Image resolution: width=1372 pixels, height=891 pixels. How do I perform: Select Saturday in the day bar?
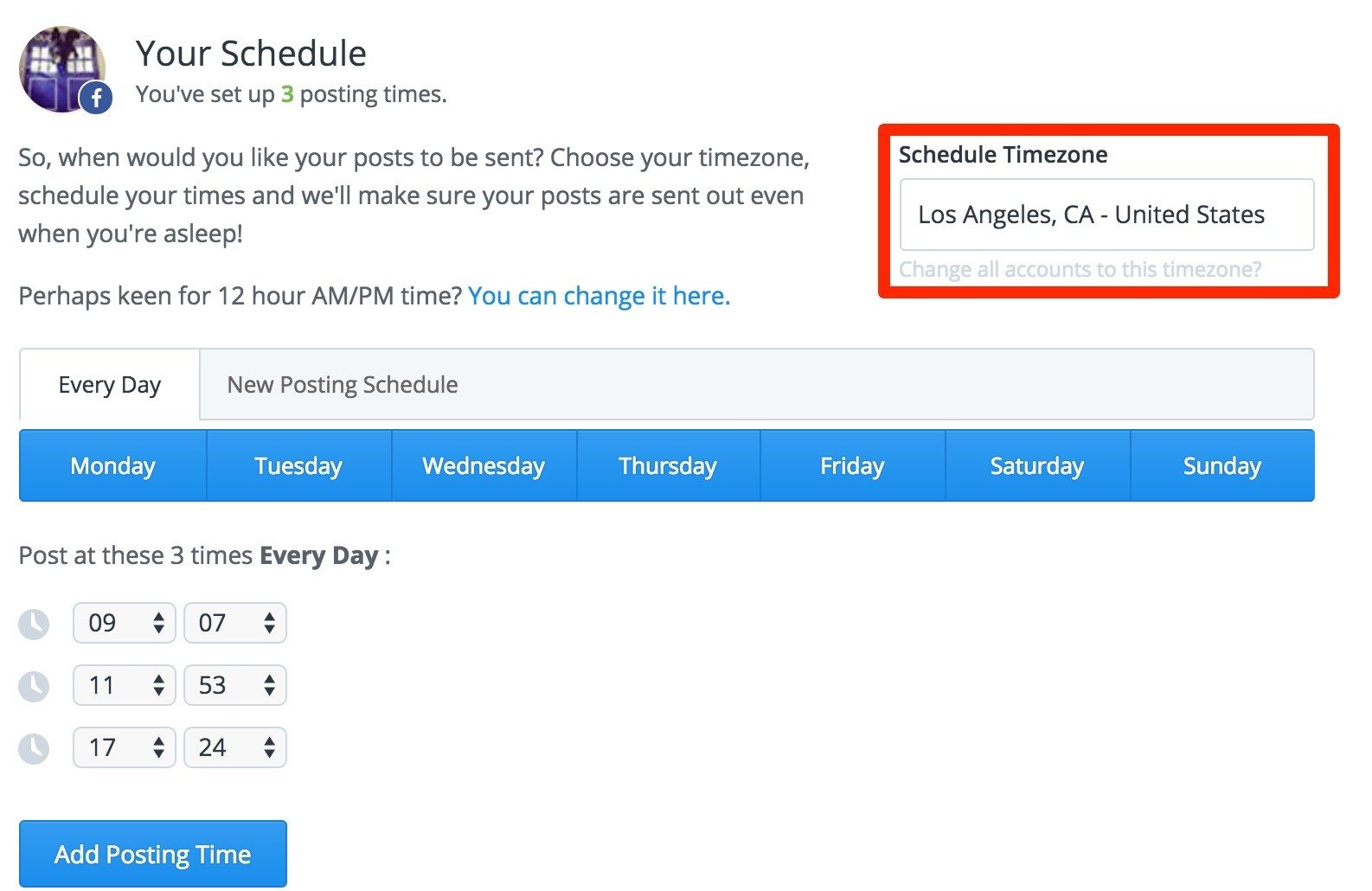[x=1036, y=465]
